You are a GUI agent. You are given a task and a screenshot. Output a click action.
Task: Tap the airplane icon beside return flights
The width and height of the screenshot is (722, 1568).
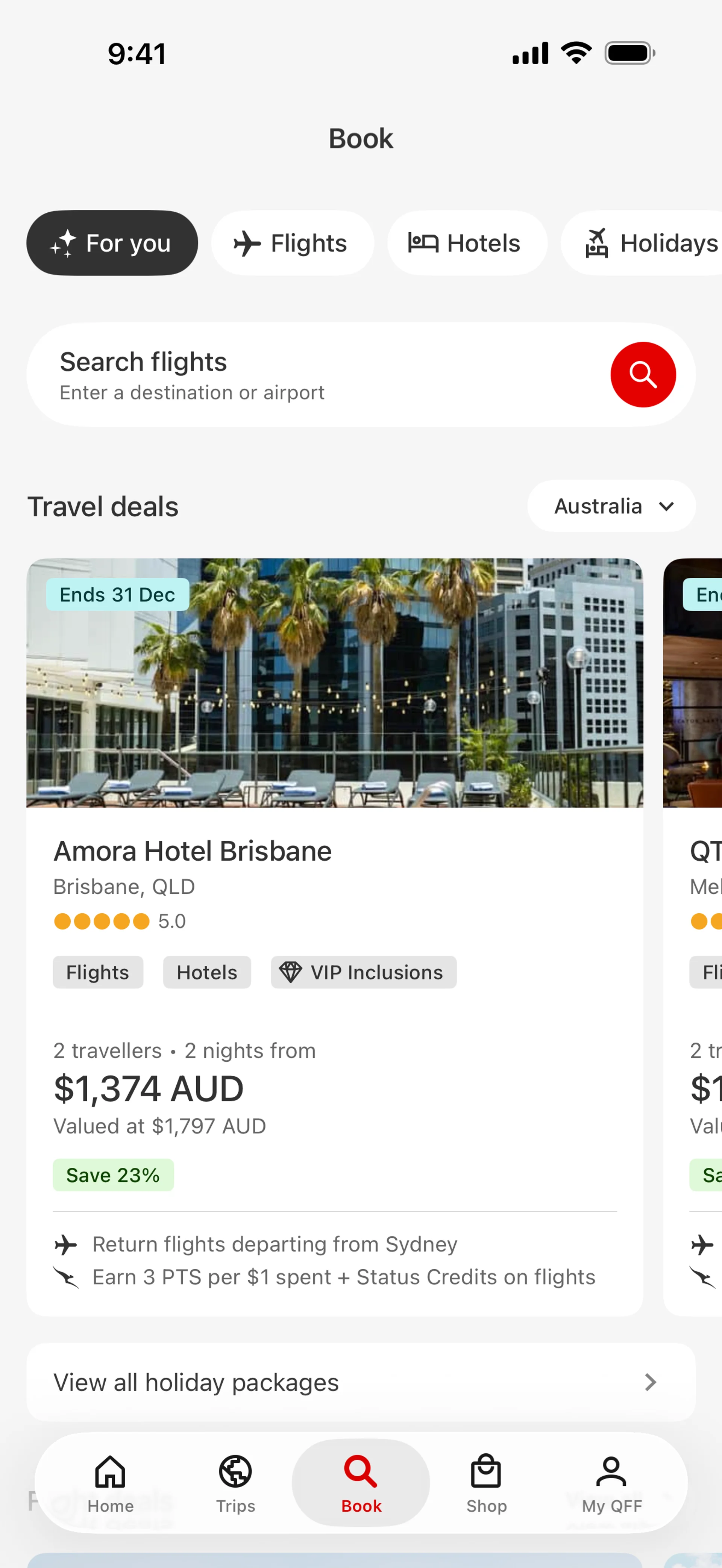66,1245
